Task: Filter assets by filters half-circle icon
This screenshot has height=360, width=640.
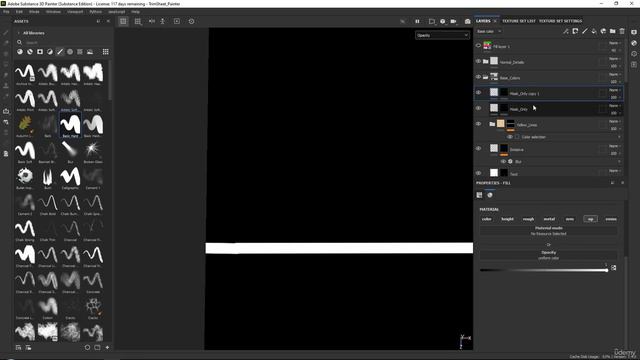Action: (x=50, y=52)
